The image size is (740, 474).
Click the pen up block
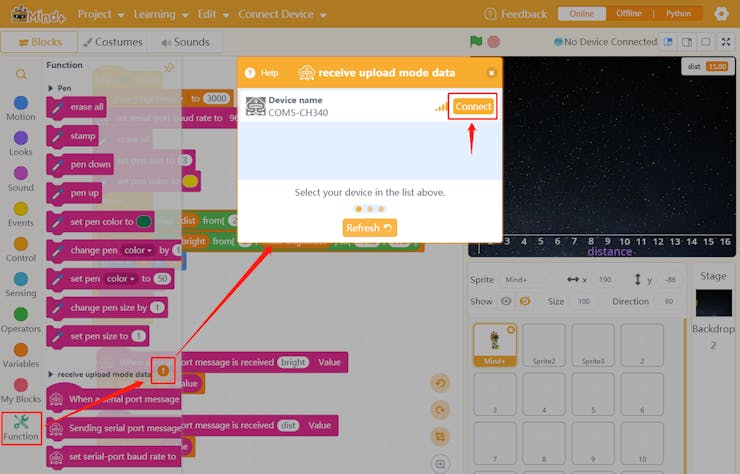tap(74, 194)
